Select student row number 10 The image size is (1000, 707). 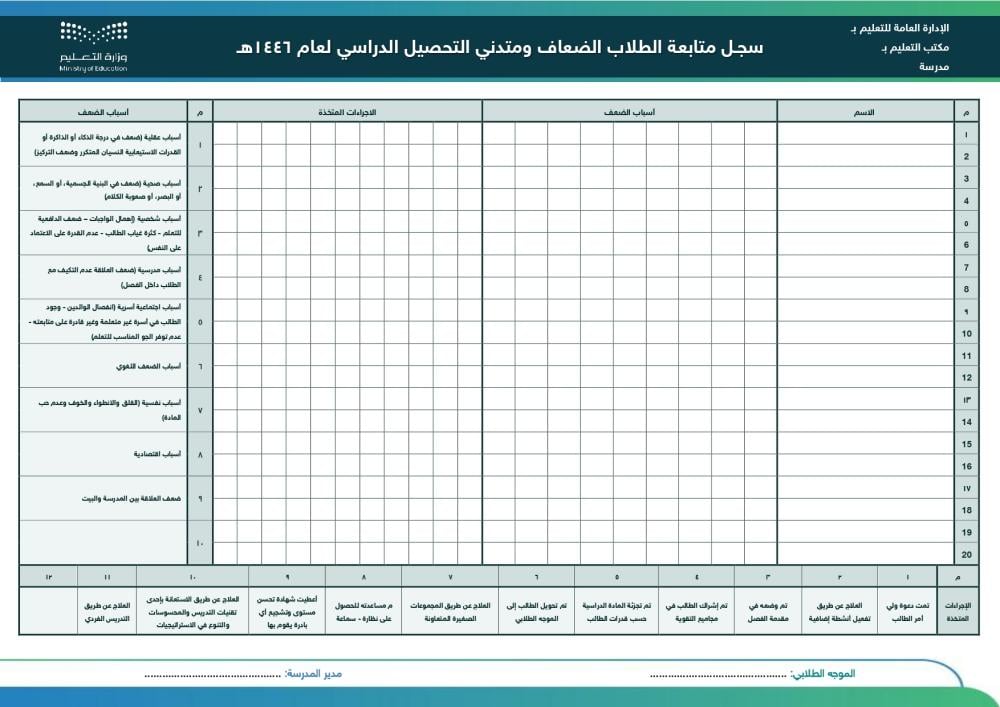pyautogui.click(x=966, y=334)
